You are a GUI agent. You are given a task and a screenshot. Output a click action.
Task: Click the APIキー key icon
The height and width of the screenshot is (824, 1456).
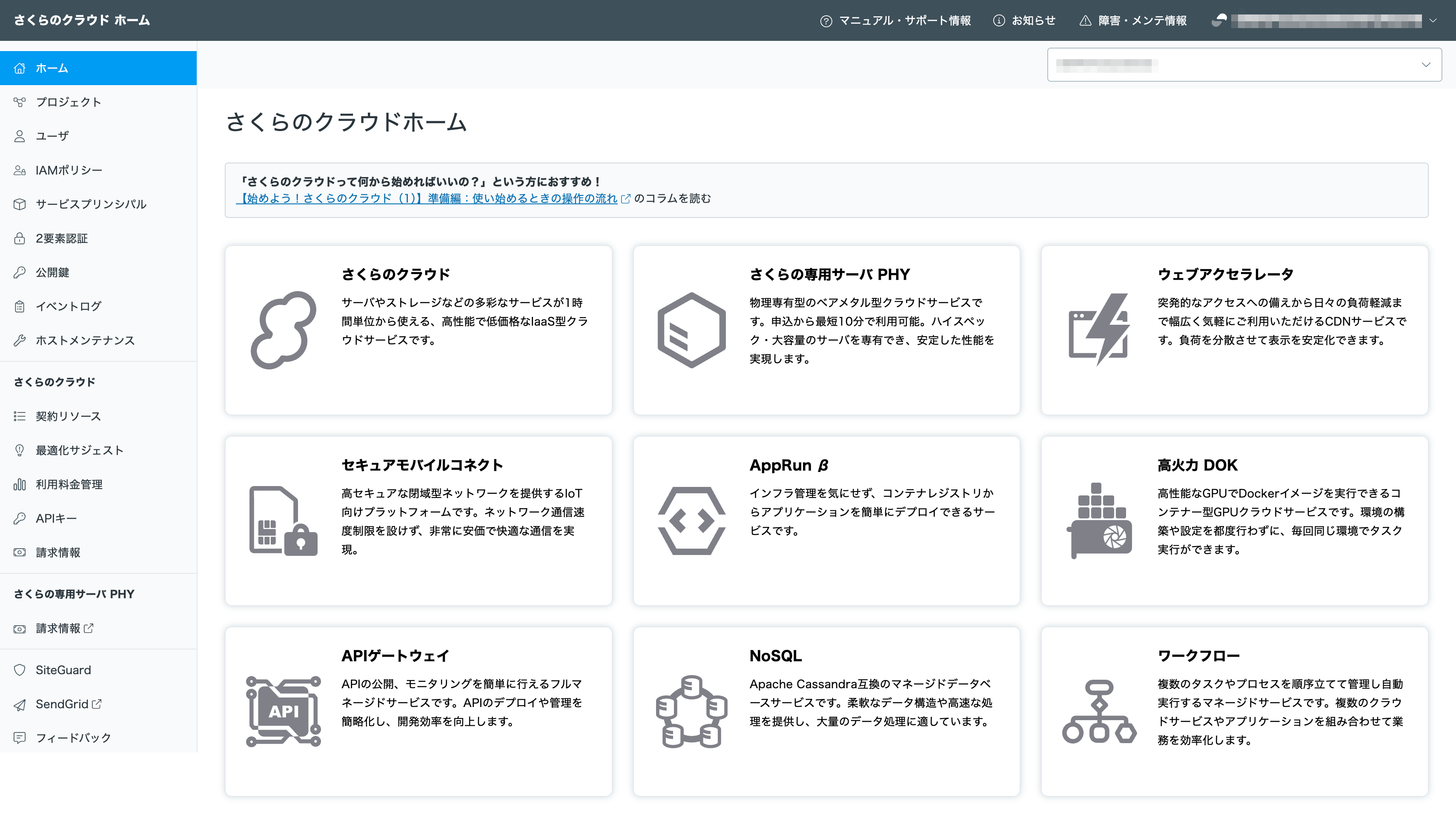tap(20, 518)
